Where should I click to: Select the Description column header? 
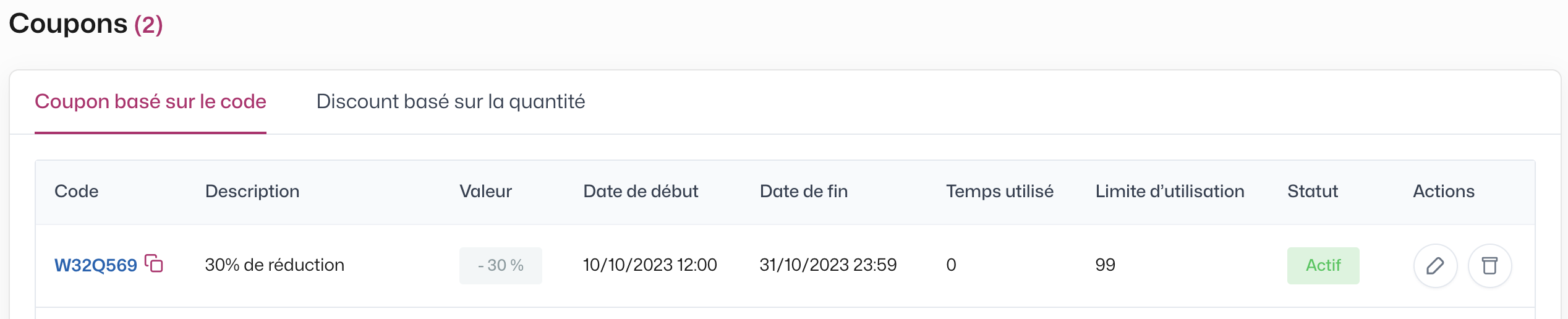tap(252, 192)
